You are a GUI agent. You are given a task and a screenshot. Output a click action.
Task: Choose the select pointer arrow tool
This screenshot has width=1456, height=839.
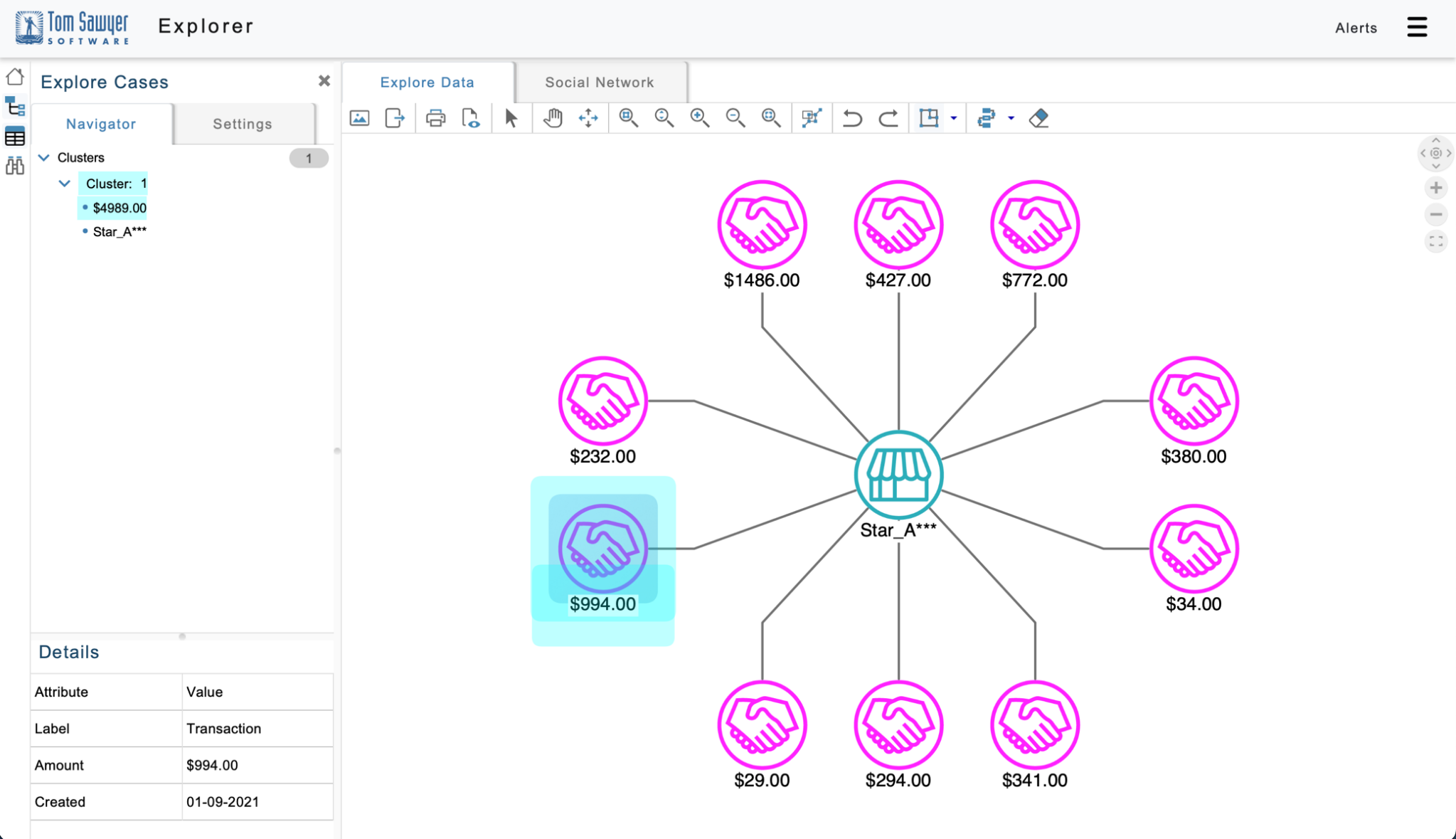(511, 118)
